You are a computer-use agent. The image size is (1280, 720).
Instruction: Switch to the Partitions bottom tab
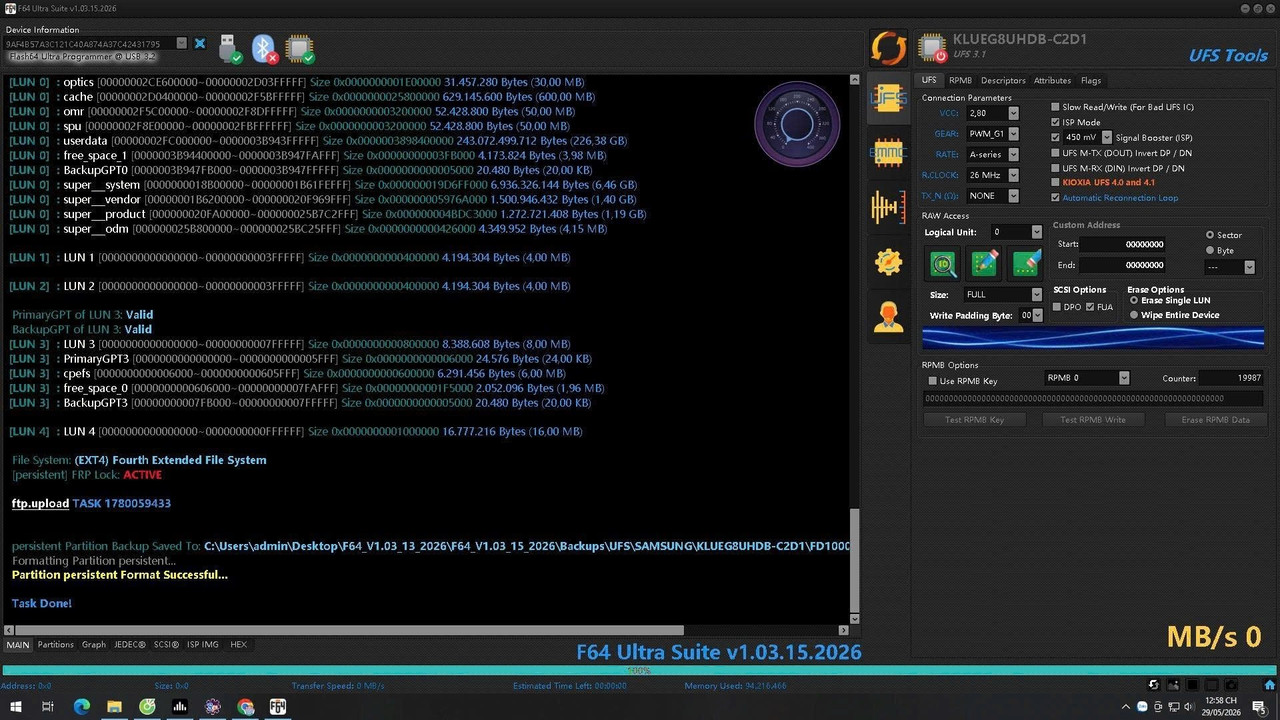(56, 645)
